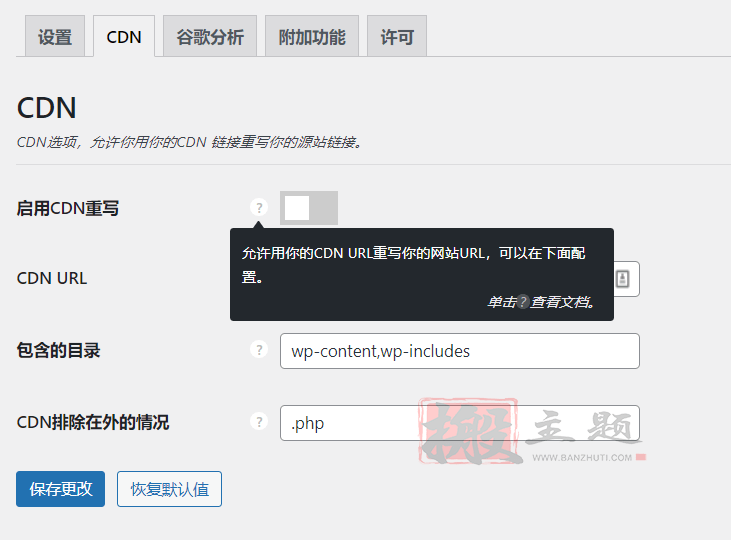Click help icon next to CDN排除在外的情况
The width and height of the screenshot is (731, 540).
259,421
